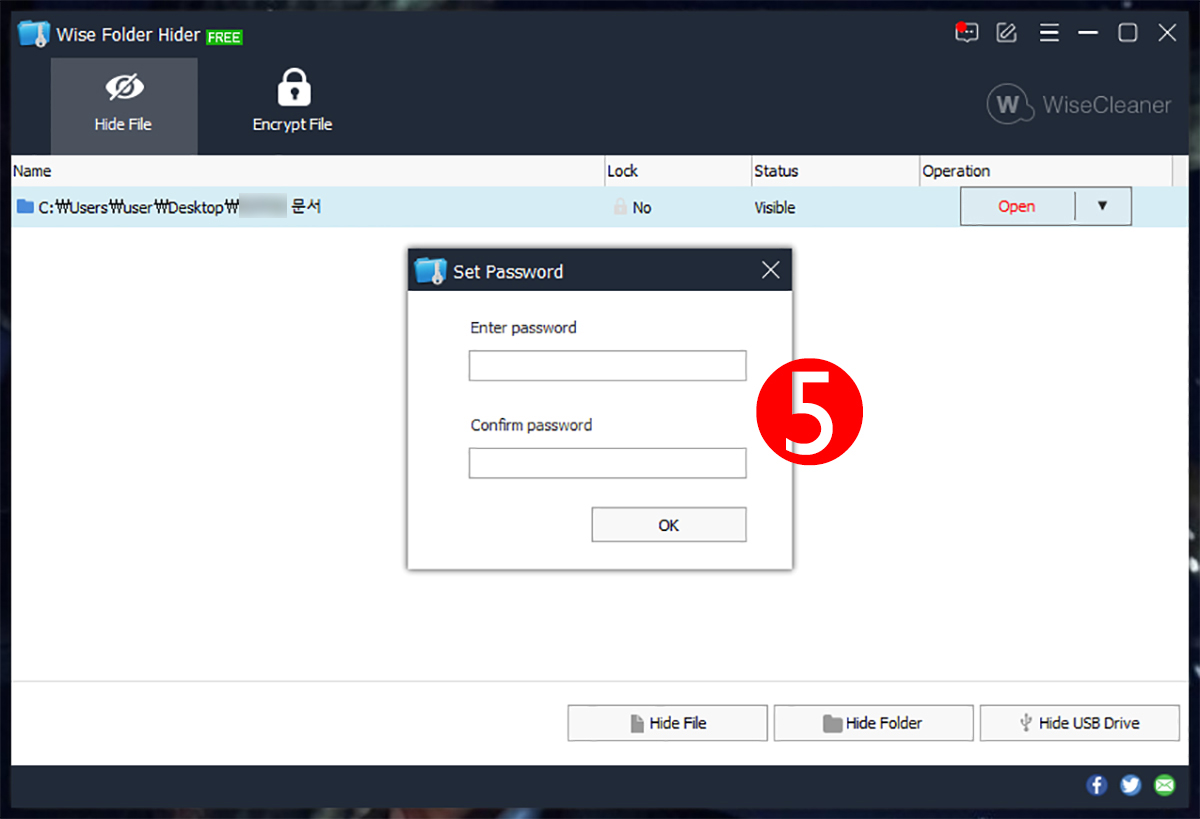Close the Set Password dialog
This screenshot has width=1200, height=819.
770,270
